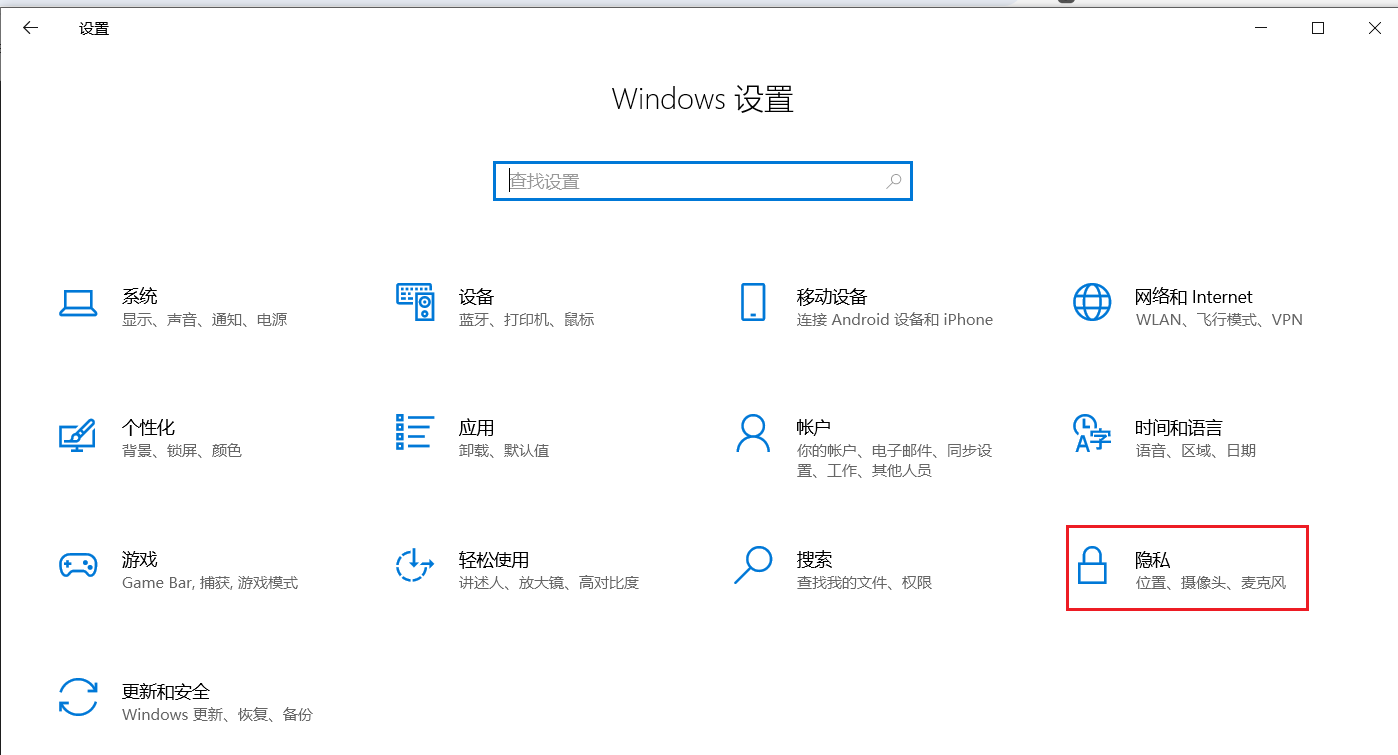Click the Gaming controller icon

coord(77,565)
